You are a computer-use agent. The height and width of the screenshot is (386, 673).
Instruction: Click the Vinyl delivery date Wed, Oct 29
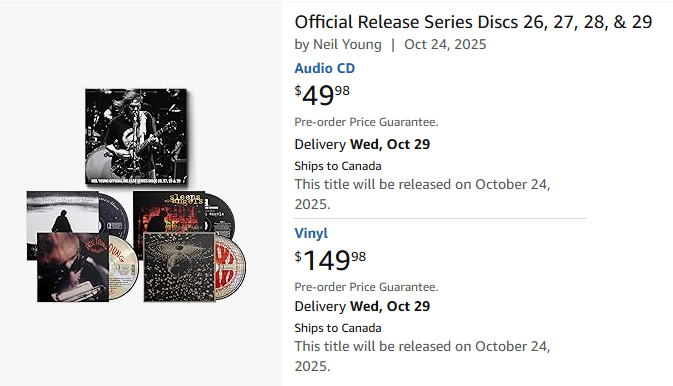[390, 307]
